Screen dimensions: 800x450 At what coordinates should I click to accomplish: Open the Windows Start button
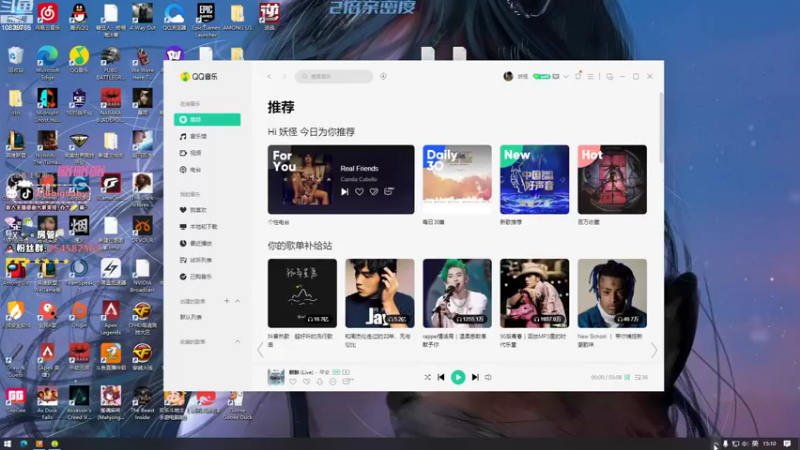(x=7, y=444)
